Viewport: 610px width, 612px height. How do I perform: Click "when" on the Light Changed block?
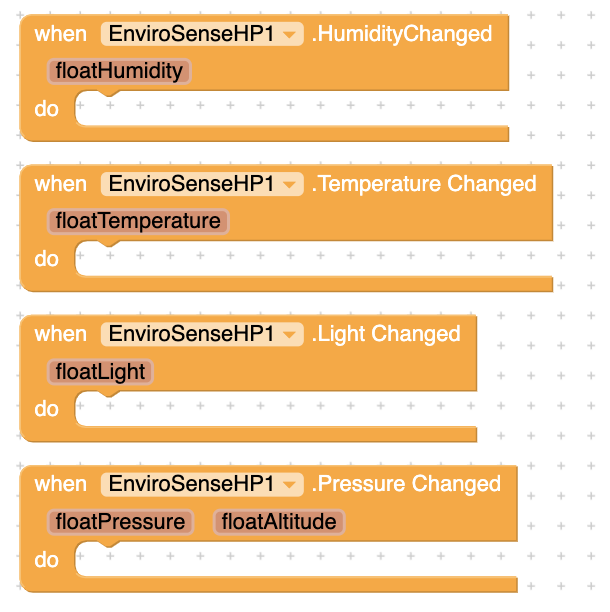coord(60,334)
